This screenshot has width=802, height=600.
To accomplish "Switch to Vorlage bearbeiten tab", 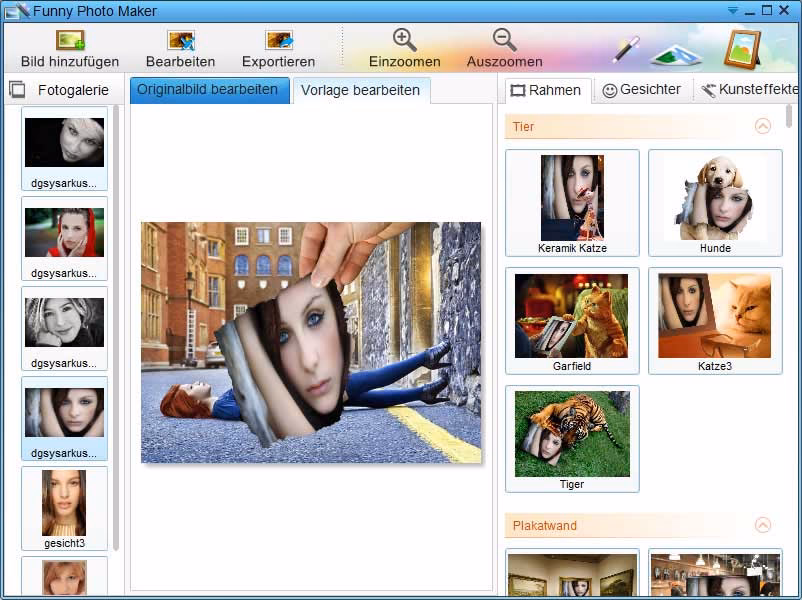I will [361, 90].
